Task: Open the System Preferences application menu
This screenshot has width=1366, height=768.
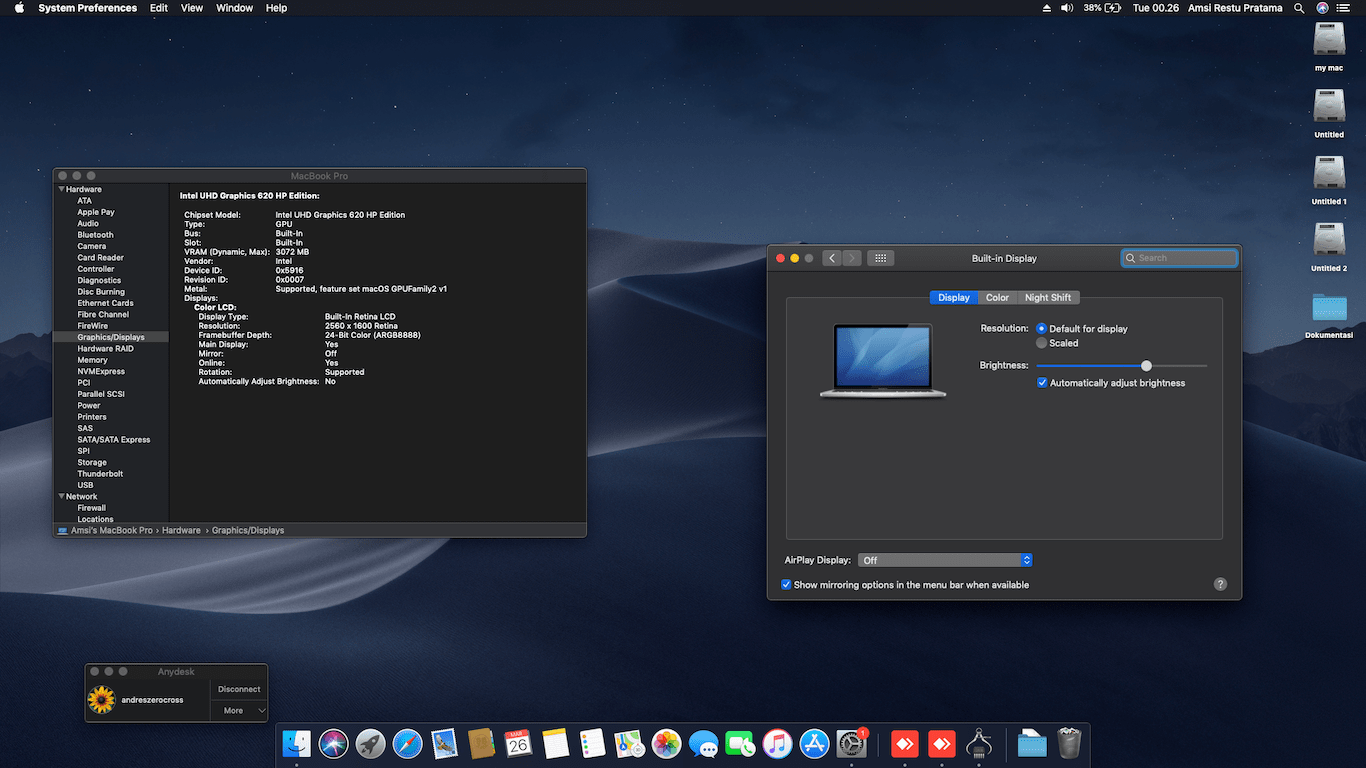Action: click(88, 8)
